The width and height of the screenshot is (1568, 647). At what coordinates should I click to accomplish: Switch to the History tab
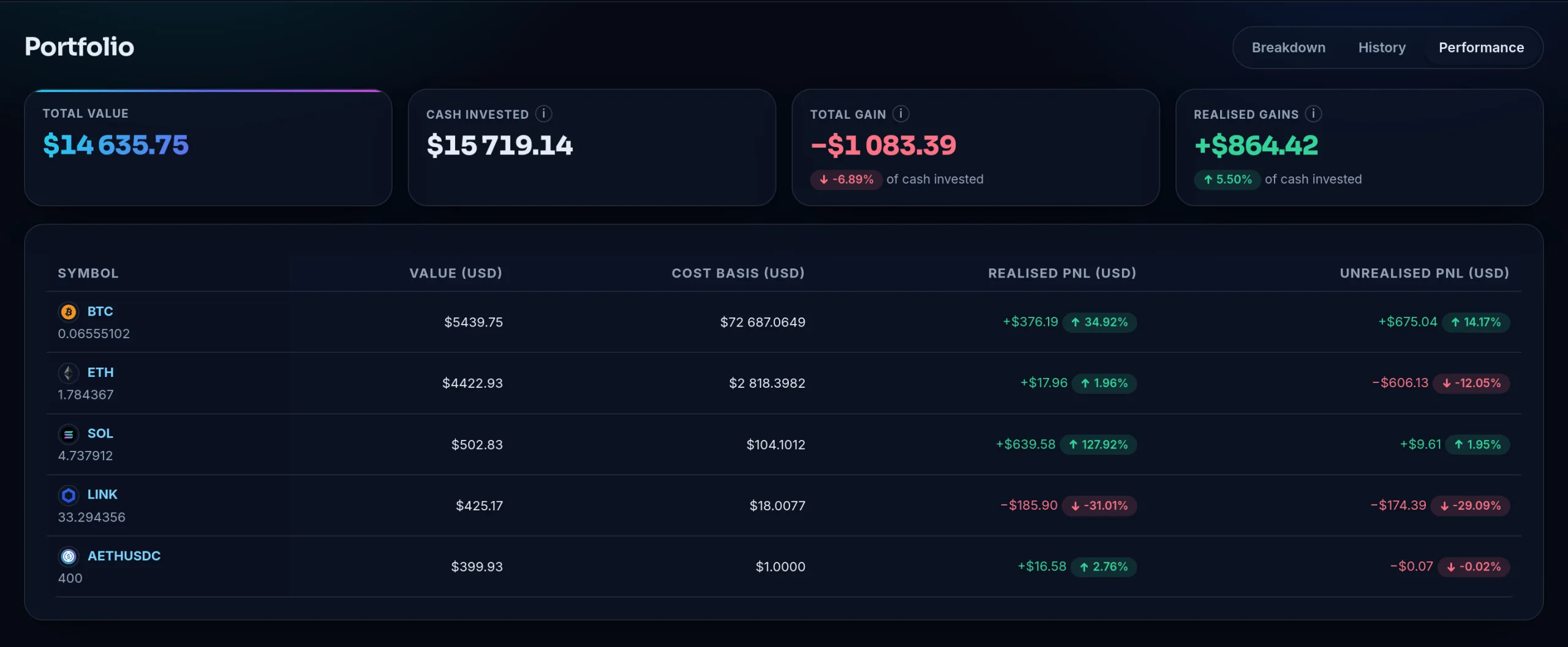pyautogui.click(x=1382, y=48)
